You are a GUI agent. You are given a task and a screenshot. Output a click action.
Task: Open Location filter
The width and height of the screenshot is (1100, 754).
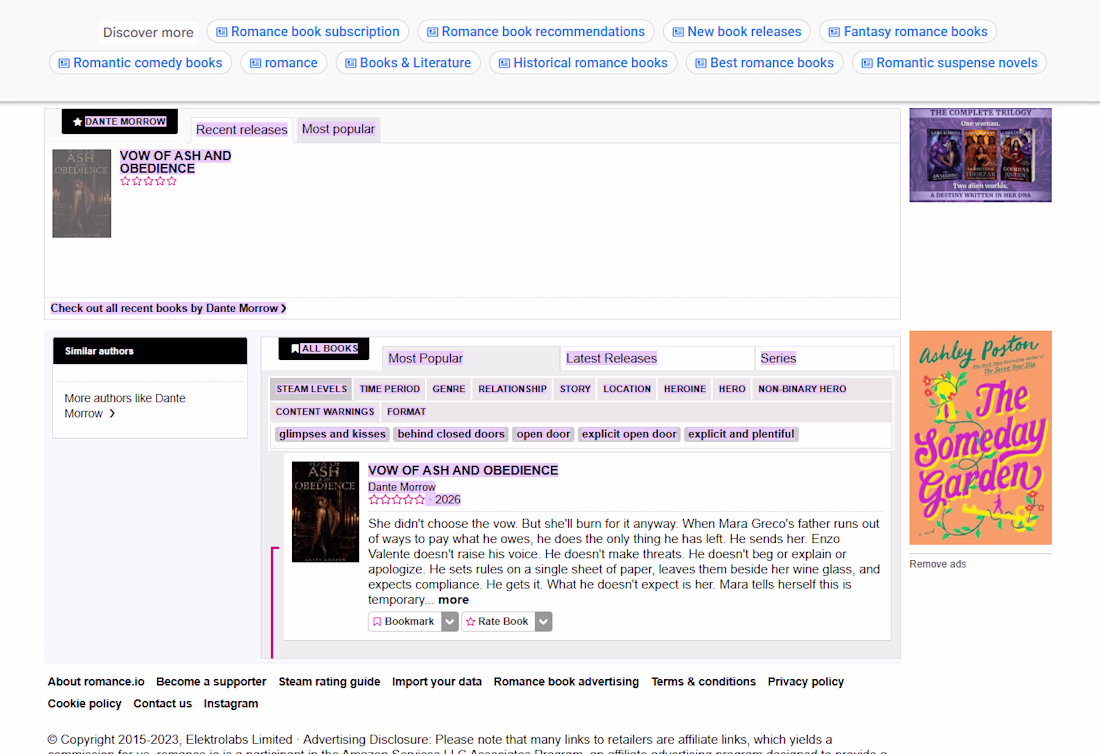point(627,389)
